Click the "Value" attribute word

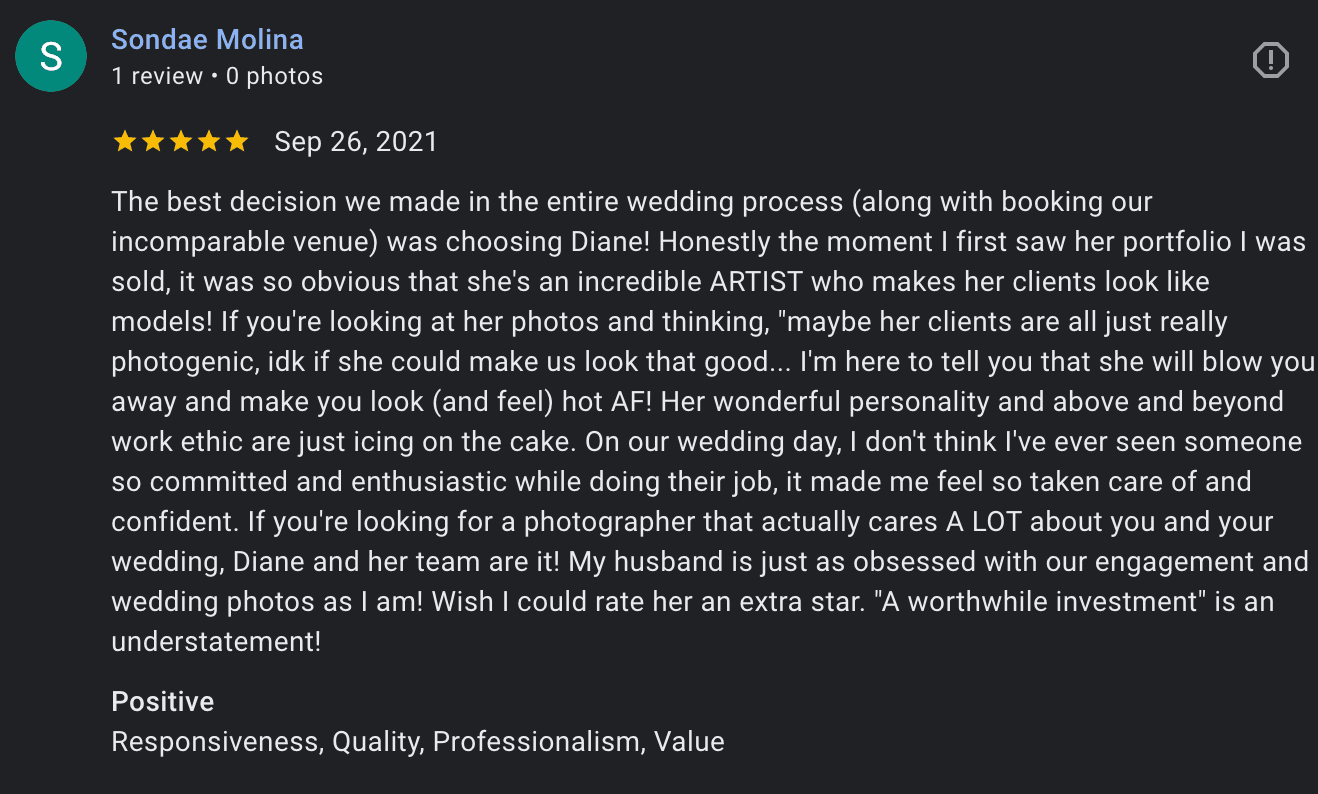coord(689,742)
